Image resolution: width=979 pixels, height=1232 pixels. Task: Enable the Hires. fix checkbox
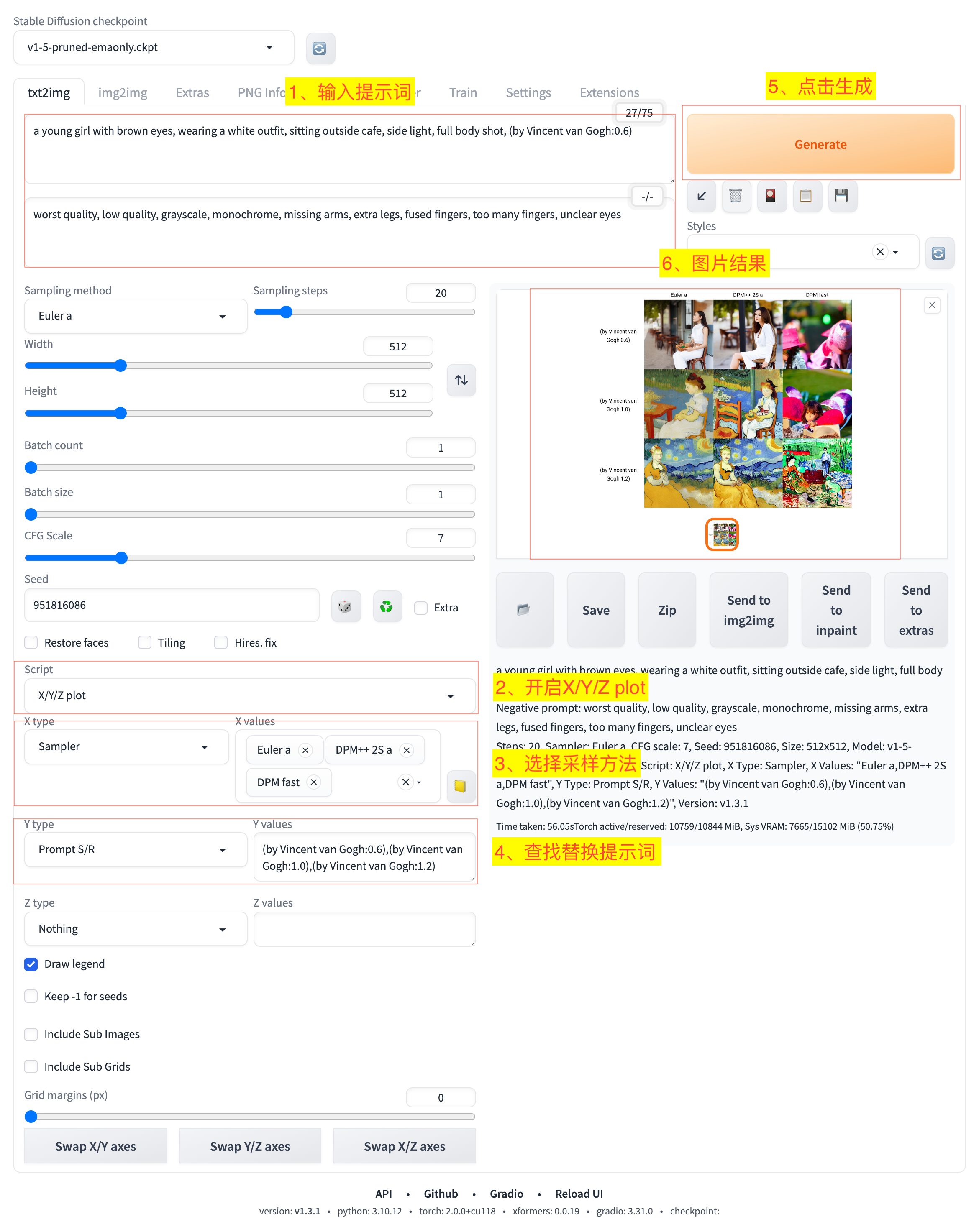coord(221,643)
